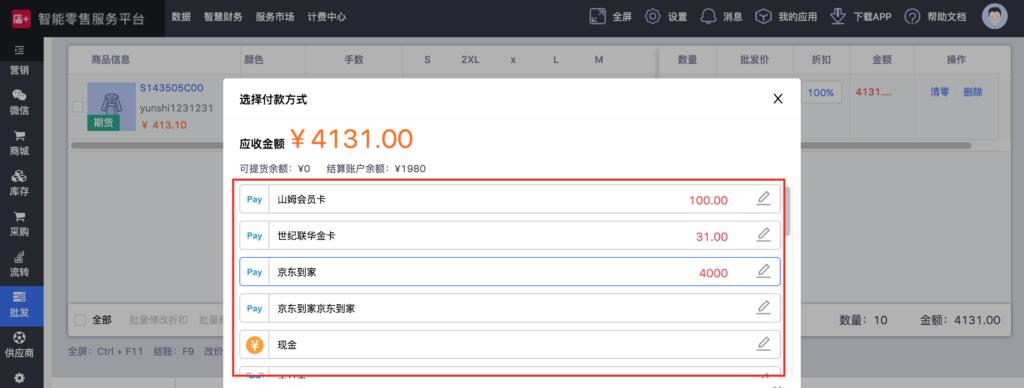1024x388 pixels.
Task: Click 结算账户余额：¥1980 text
Action: click(376, 169)
